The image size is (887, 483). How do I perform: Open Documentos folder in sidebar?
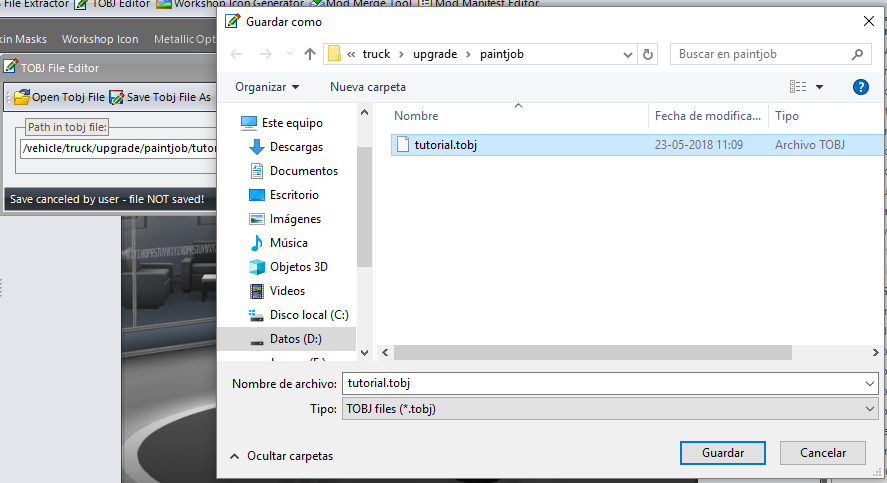(304, 171)
